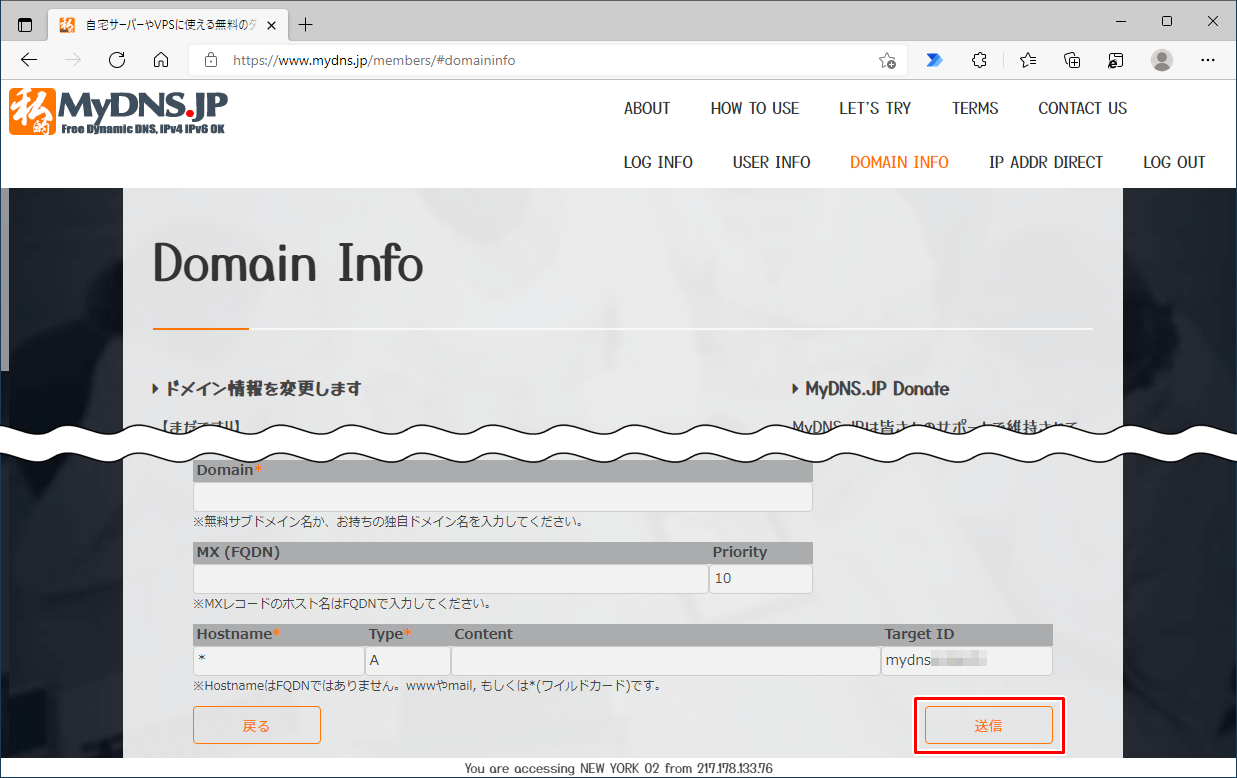1237x778 pixels.
Task: Switch to the 自宅サーバーやVPS browser tab
Action: [160, 24]
